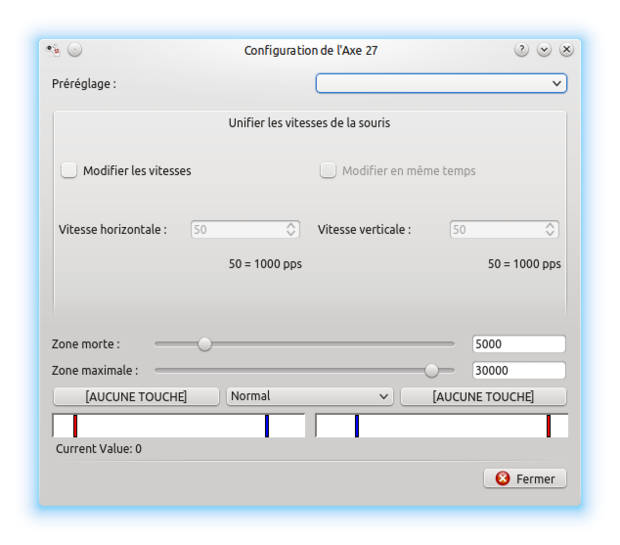Click the Vitesse verticale spinbox arrows
The image size is (620, 545).
[x=550, y=230]
